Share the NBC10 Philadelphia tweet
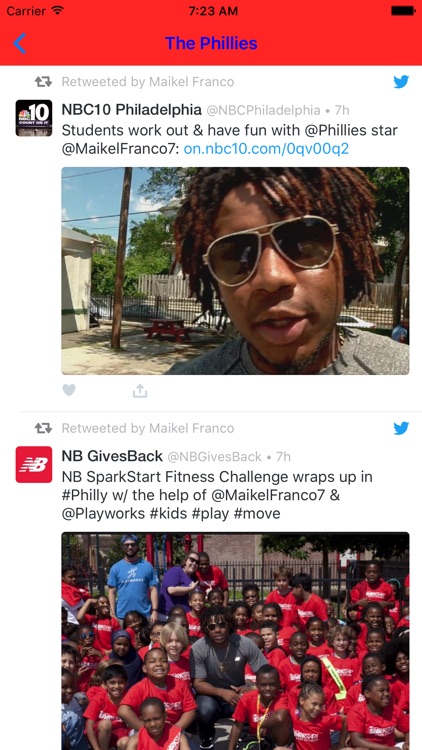Screen dimensions: 422x750 (140, 391)
